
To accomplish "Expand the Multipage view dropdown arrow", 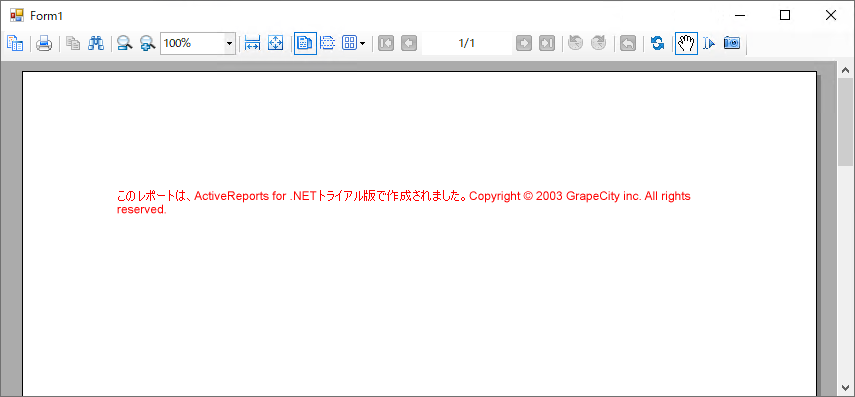I will point(363,43).
